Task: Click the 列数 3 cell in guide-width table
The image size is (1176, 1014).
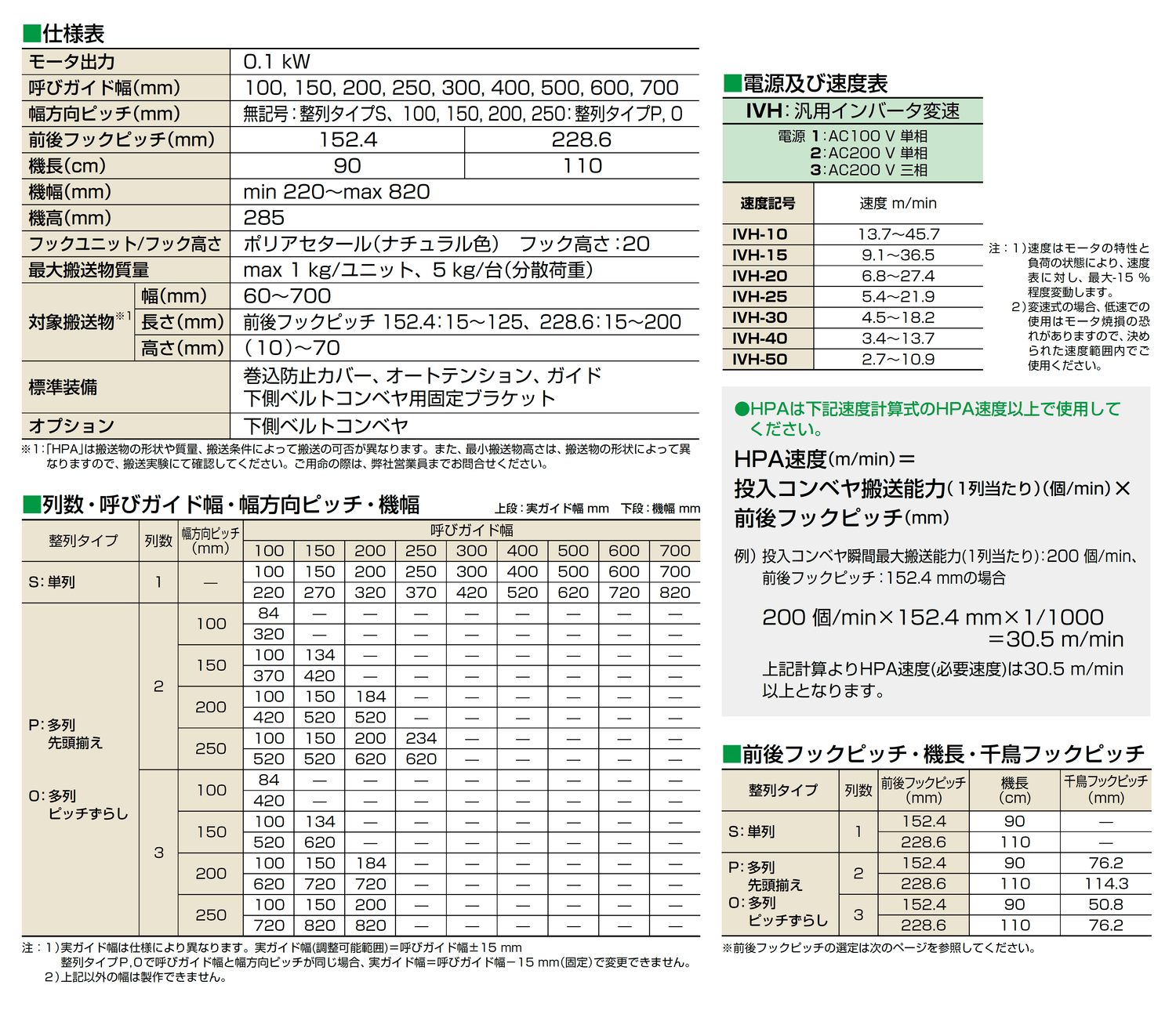Action: point(159,853)
